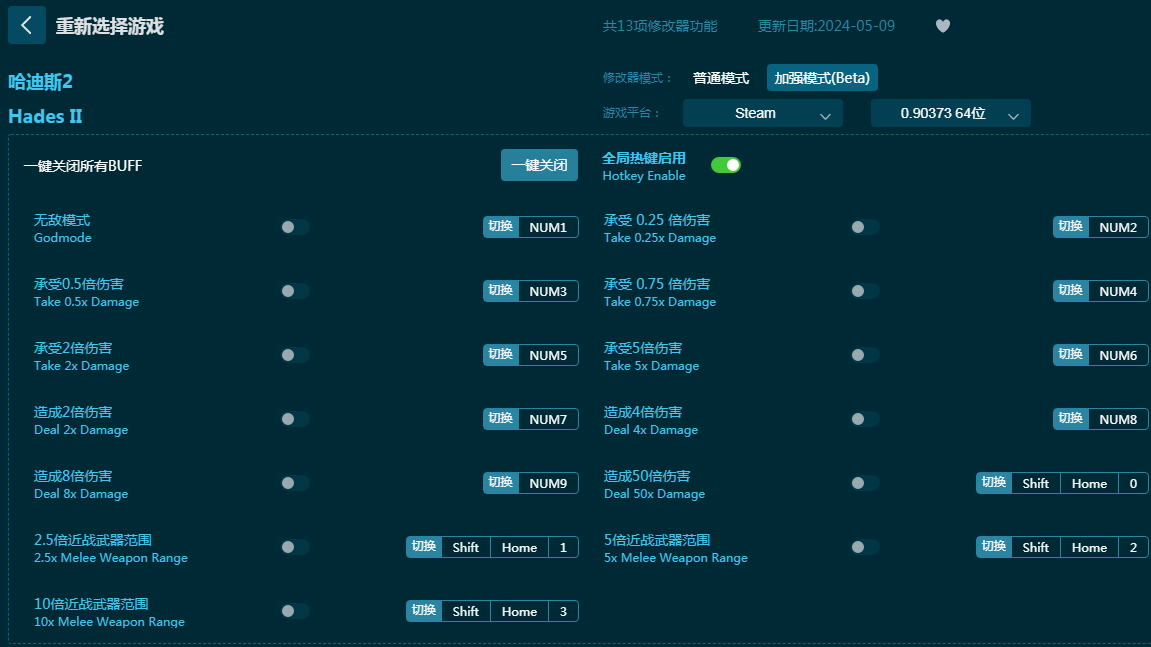Click 切换 for Take 5x Damage
Image resolution: width=1151 pixels, height=647 pixels.
(x=1070, y=355)
